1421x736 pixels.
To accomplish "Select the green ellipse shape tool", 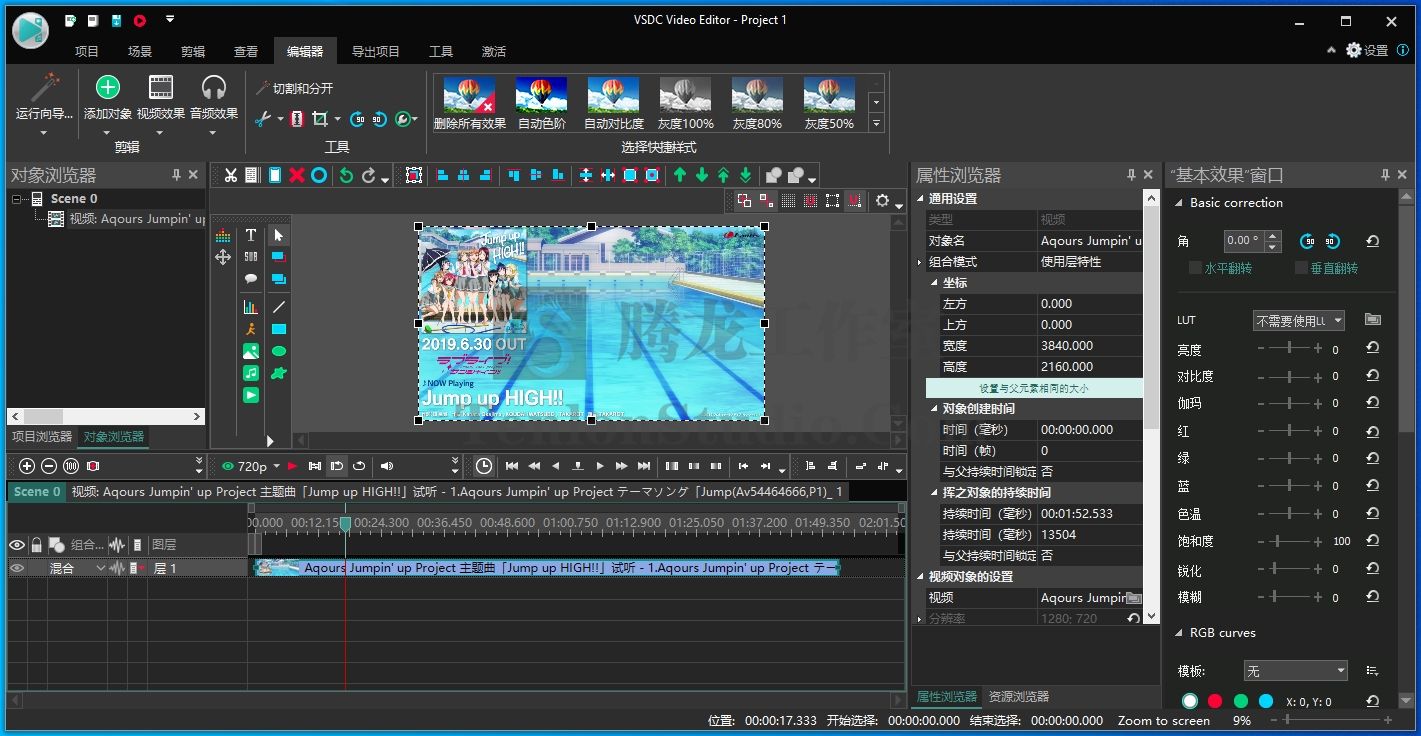I will (x=279, y=351).
